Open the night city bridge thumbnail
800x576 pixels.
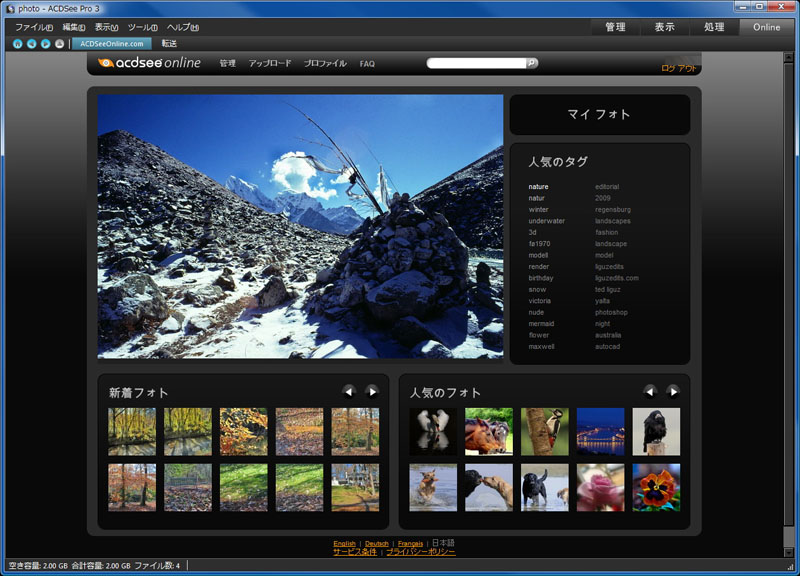(601, 431)
